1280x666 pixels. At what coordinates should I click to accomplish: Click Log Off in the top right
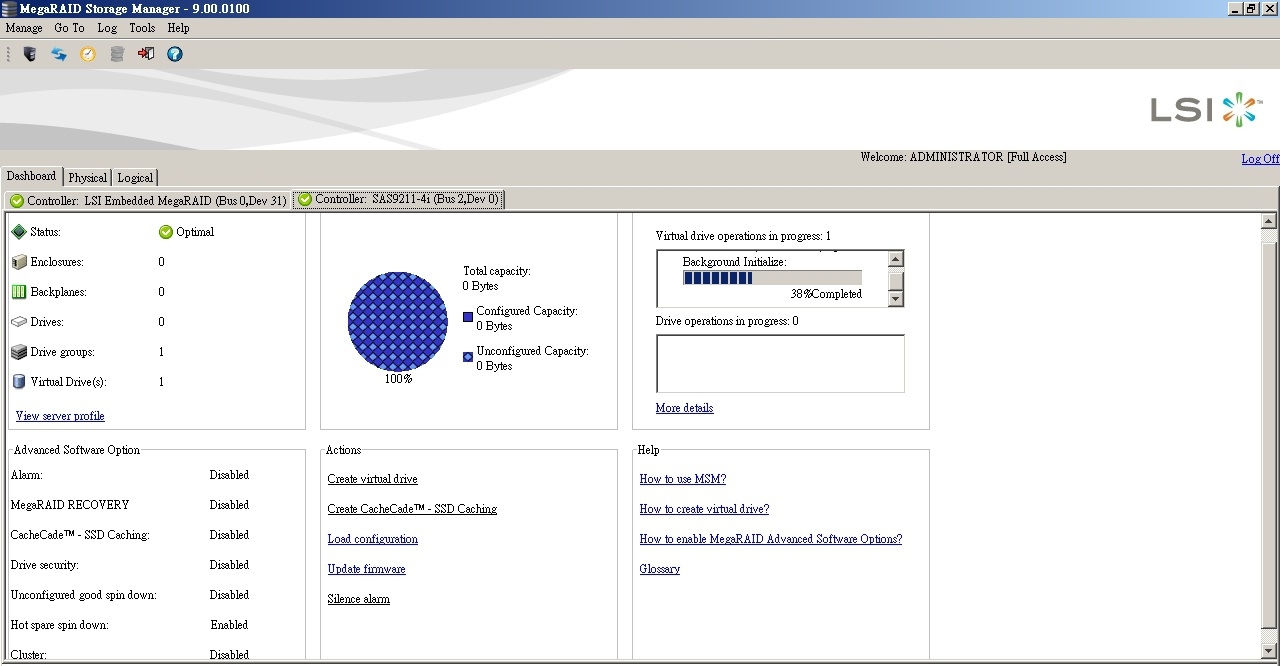1259,159
